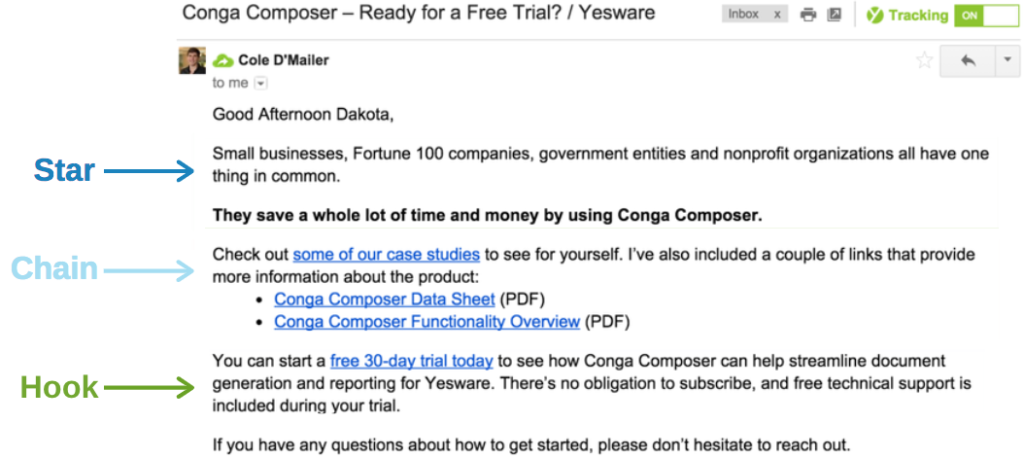
Task: Click Cole D'Mailer's profile photo
Action: (x=192, y=60)
